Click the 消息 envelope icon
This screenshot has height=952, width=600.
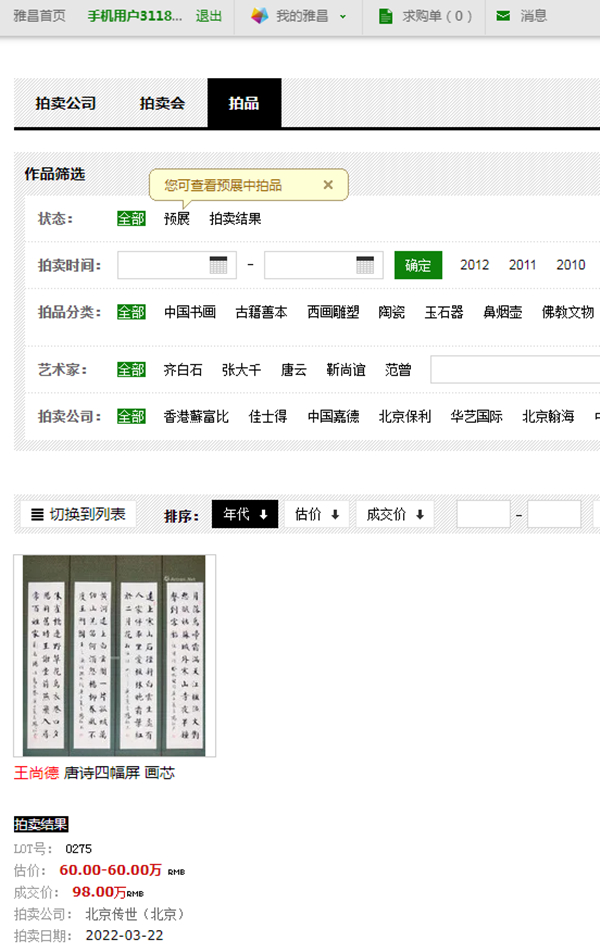[x=503, y=16]
